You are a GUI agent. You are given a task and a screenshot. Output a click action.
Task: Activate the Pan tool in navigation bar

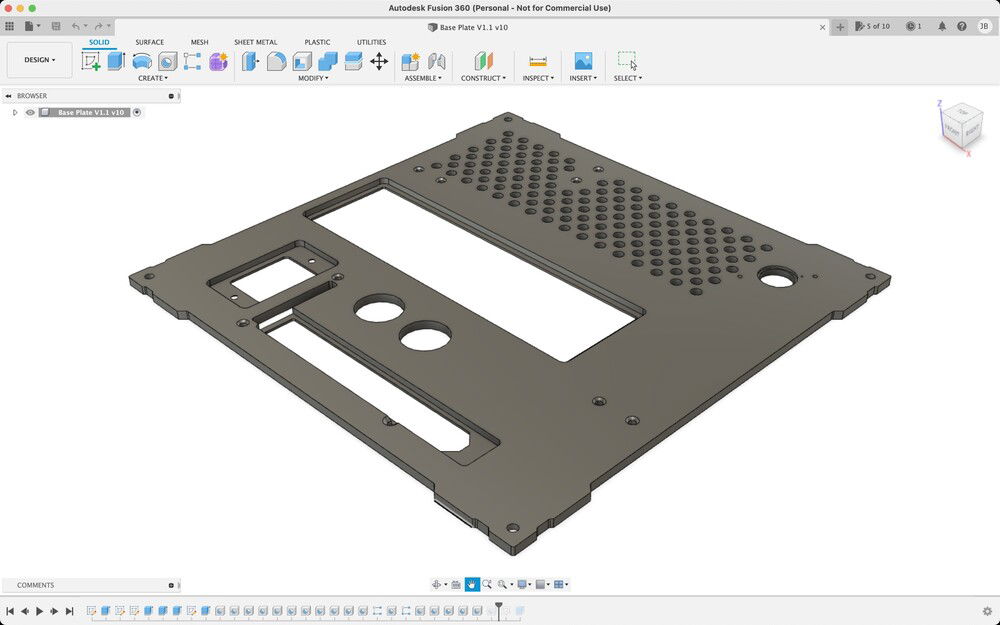pos(471,584)
